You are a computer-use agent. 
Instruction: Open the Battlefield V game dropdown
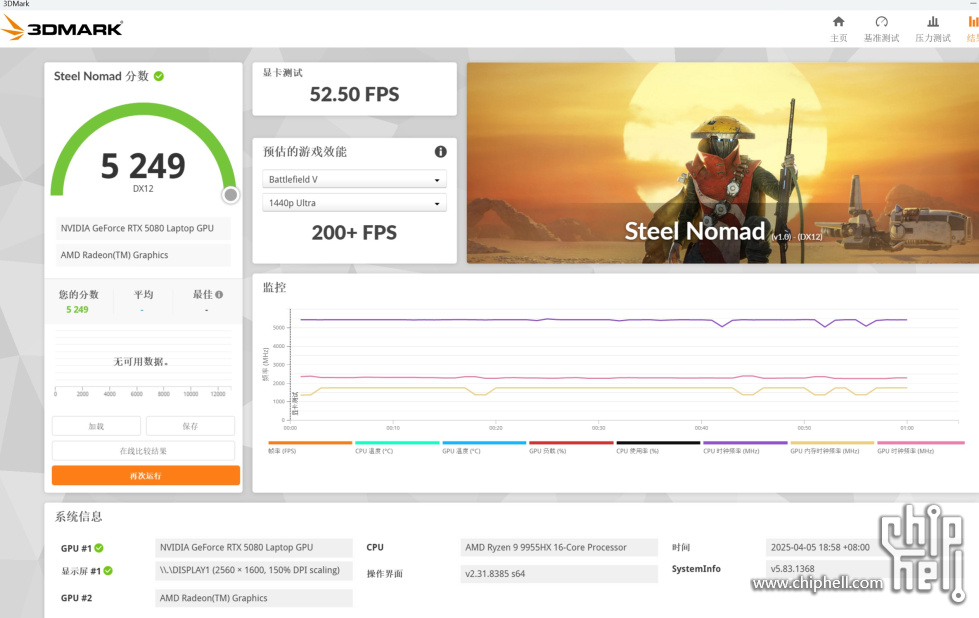tap(354, 179)
